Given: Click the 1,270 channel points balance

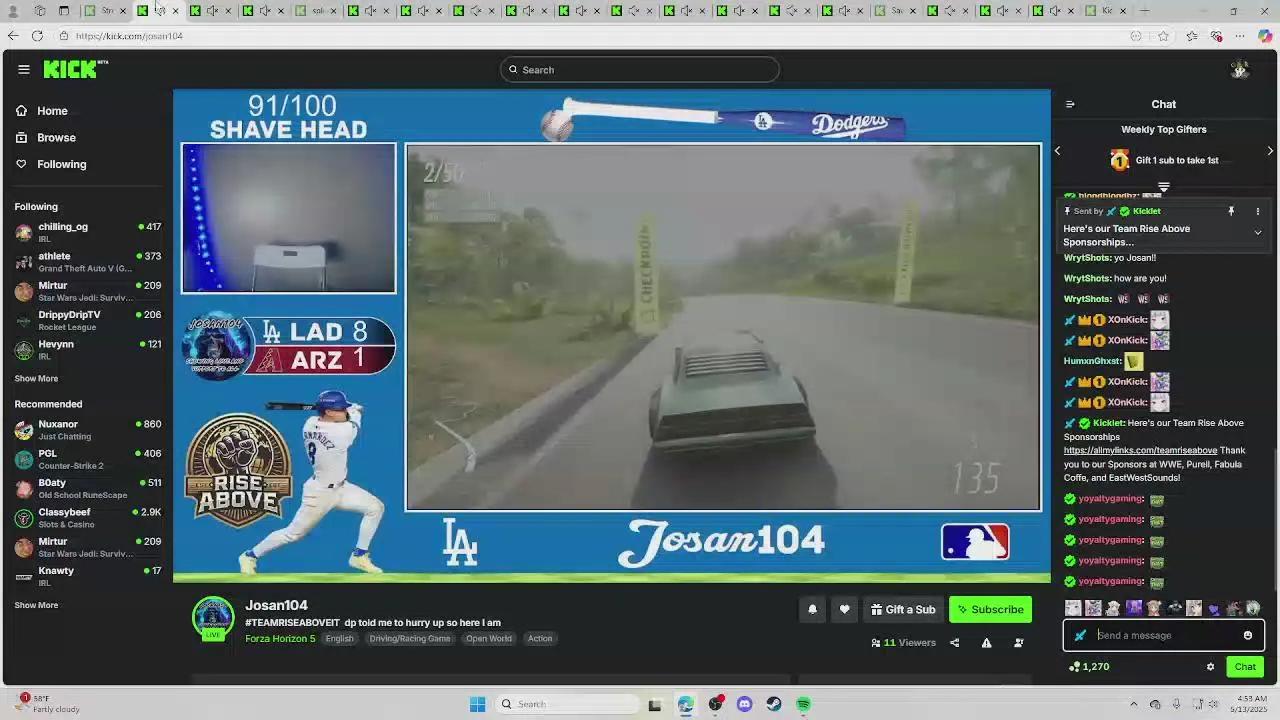Looking at the screenshot, I should pos(1089,666).
